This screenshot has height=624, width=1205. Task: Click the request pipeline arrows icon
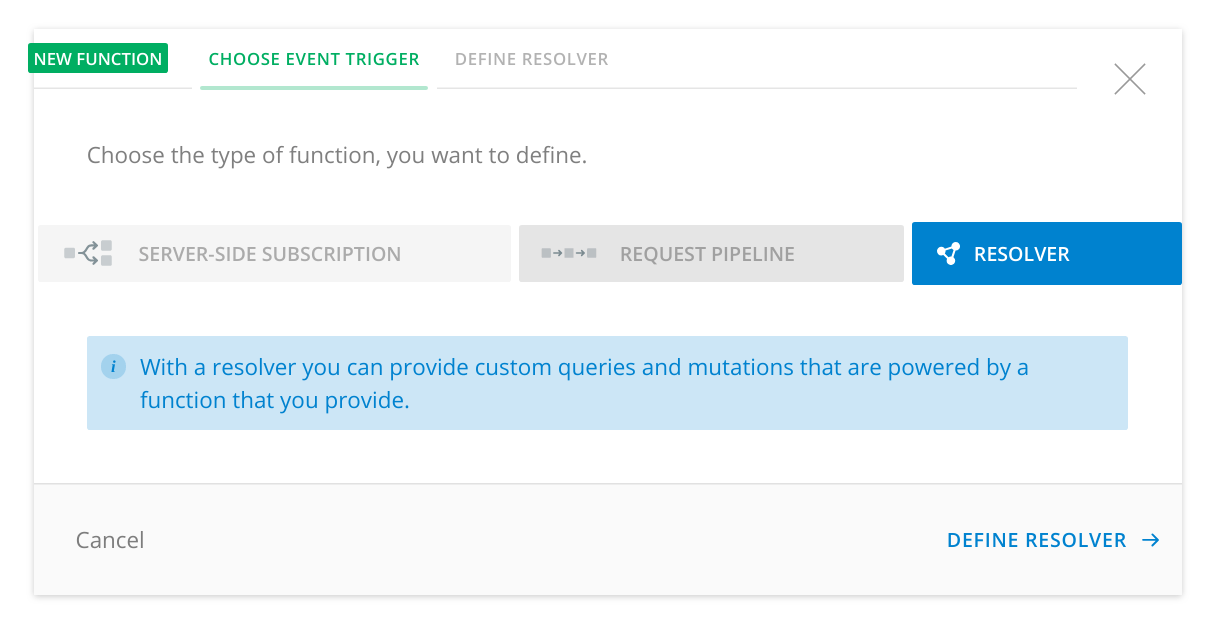pos(569,253)
